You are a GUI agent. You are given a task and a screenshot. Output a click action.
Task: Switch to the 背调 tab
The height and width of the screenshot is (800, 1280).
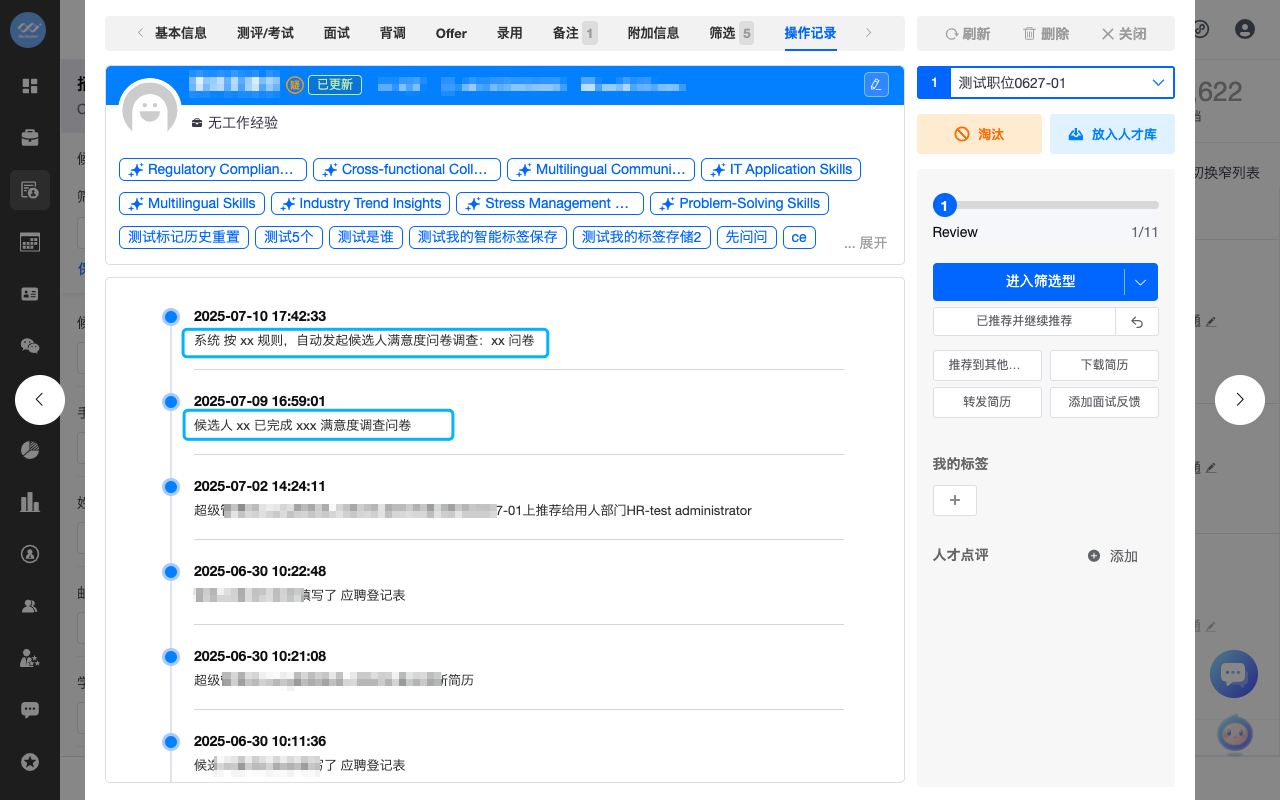393,33
